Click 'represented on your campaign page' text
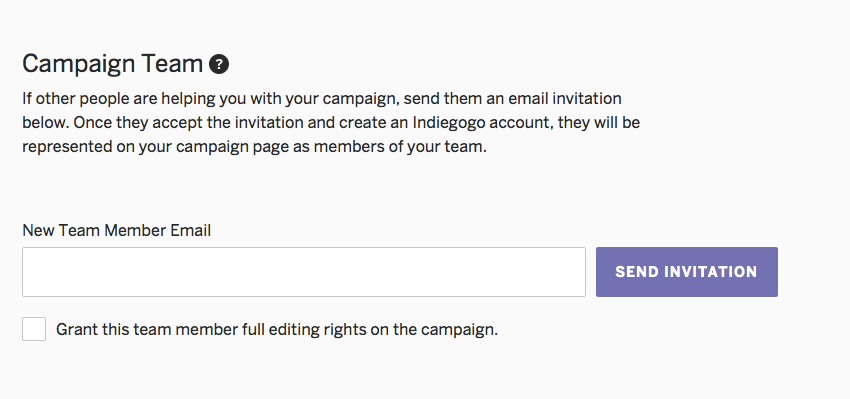 click(x=156, y=146)
